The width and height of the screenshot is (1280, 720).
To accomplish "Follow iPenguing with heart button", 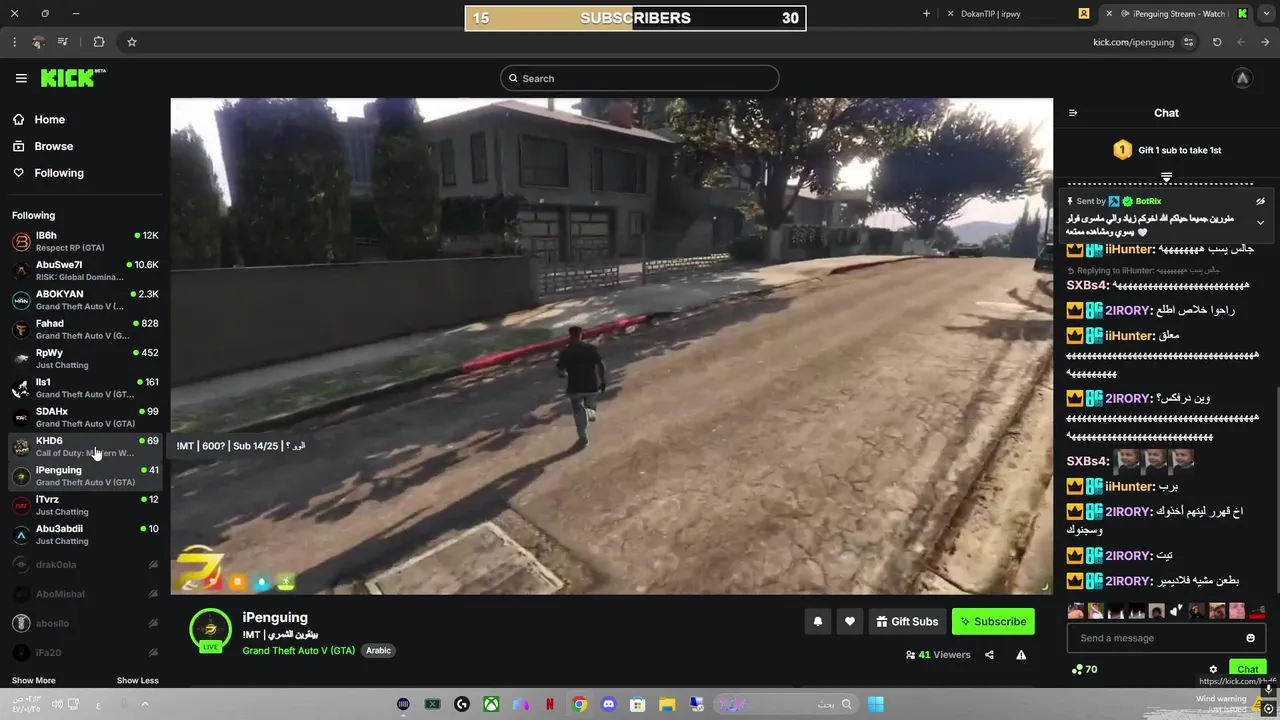I will tap(850, 621).
